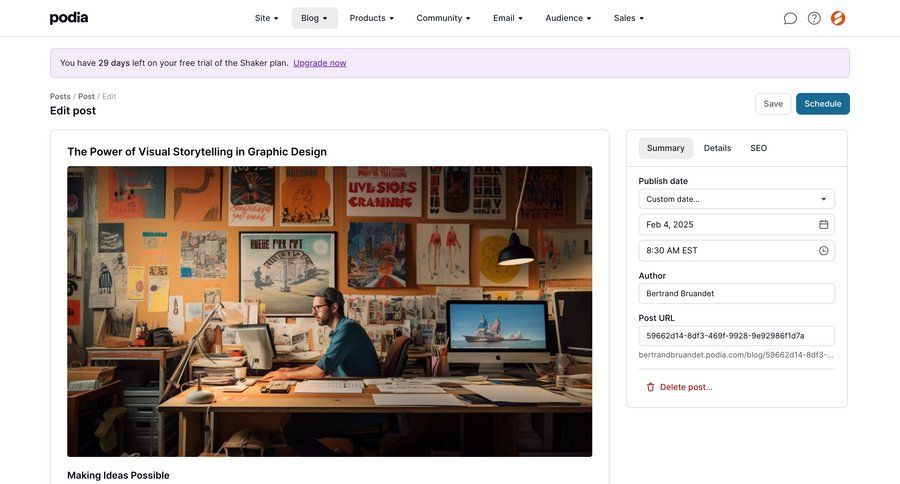Click the Post URL label

click(657, 318)
